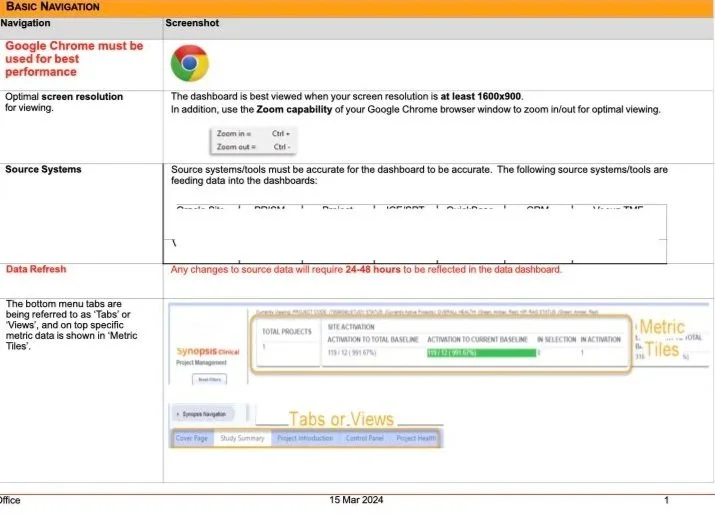
Task: Expand the Synopsis Navigation arrow
Action: 178,414
